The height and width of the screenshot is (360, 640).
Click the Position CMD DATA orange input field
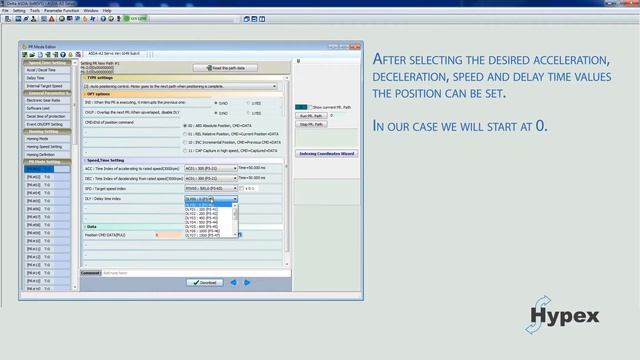169,235
